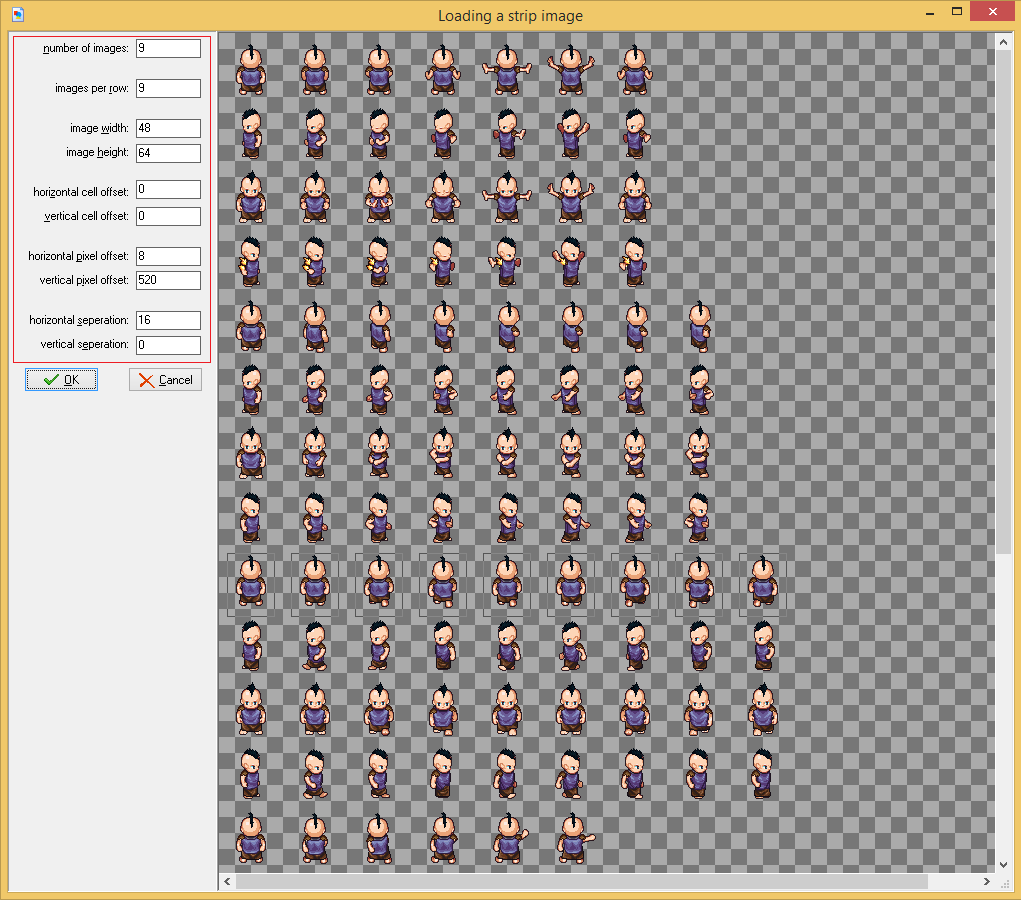Viewport: 1021px width, 900px height.
Task: Minimize the Loading a strip image window
Action: [930, 11]
